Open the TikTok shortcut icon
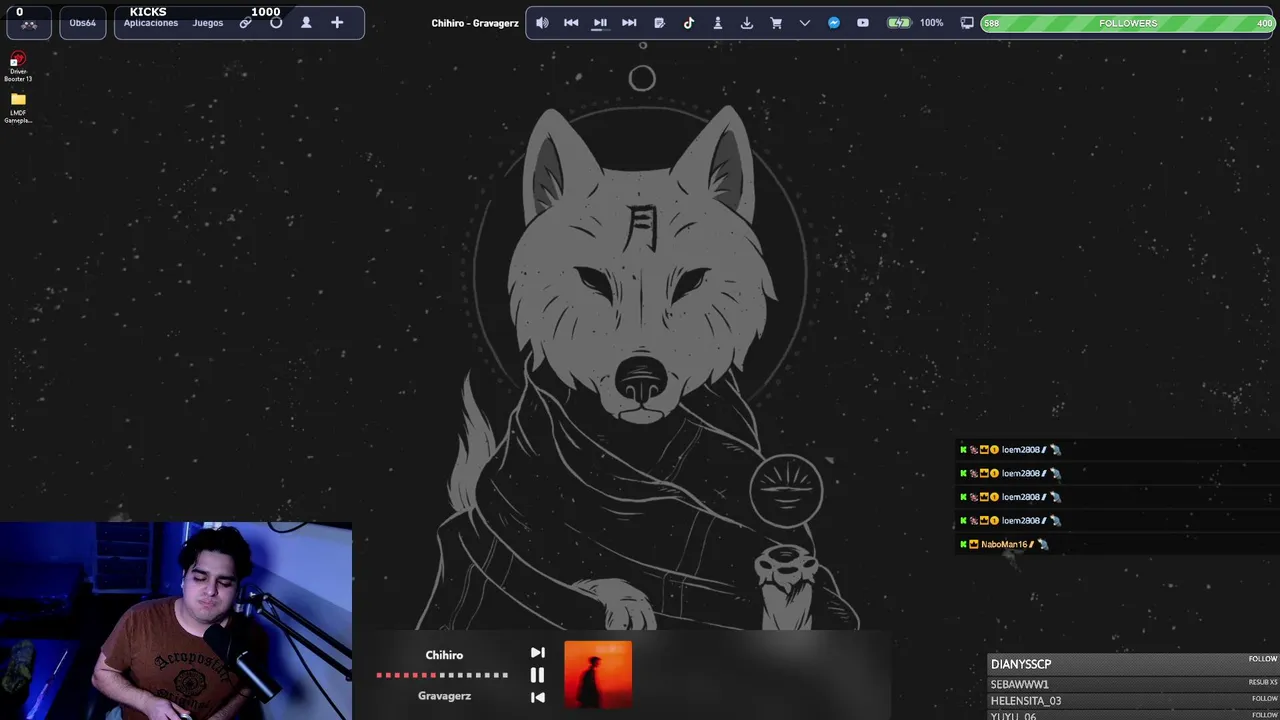 pyautogui.click(x=688, y=23)
